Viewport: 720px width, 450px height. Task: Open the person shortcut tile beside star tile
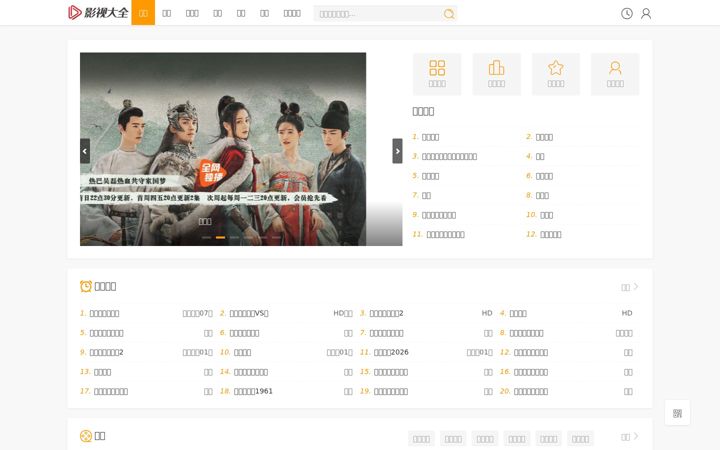pos(615,74)
